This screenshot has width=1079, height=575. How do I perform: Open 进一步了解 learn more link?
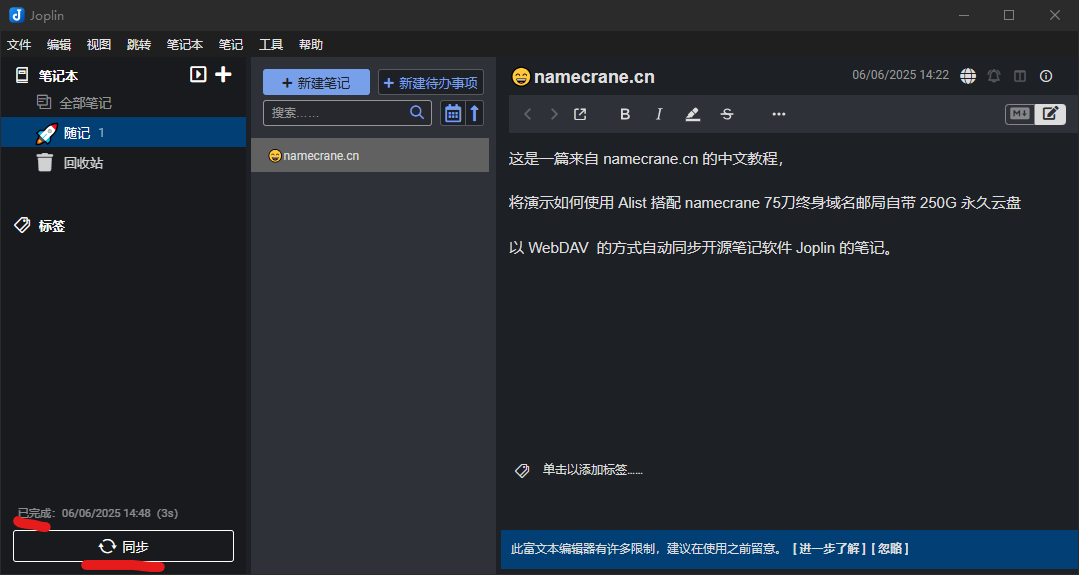click(830, 548)
